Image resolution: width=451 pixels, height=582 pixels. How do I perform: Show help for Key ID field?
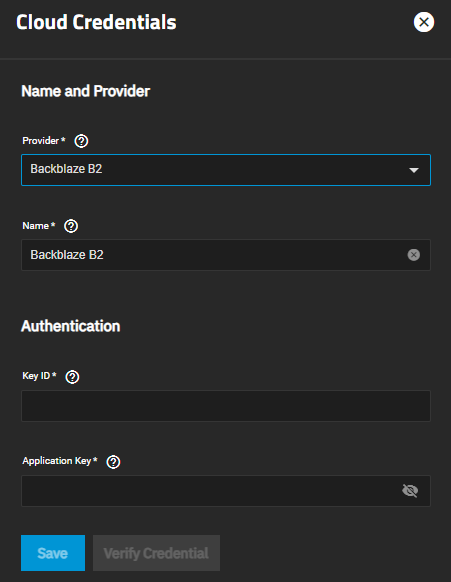tap(72, 377)
